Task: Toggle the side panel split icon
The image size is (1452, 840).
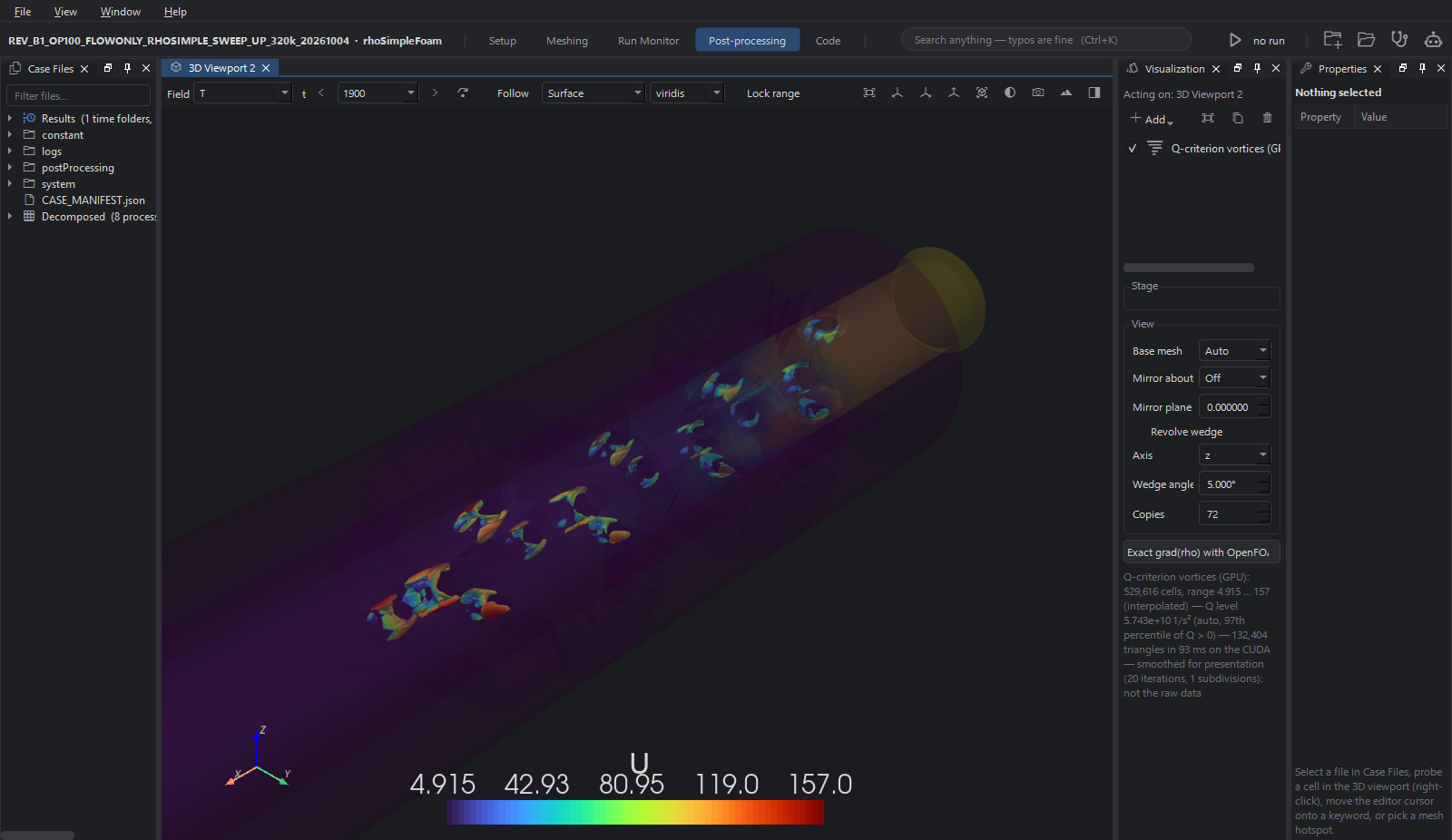Action: pos(1094,93)
